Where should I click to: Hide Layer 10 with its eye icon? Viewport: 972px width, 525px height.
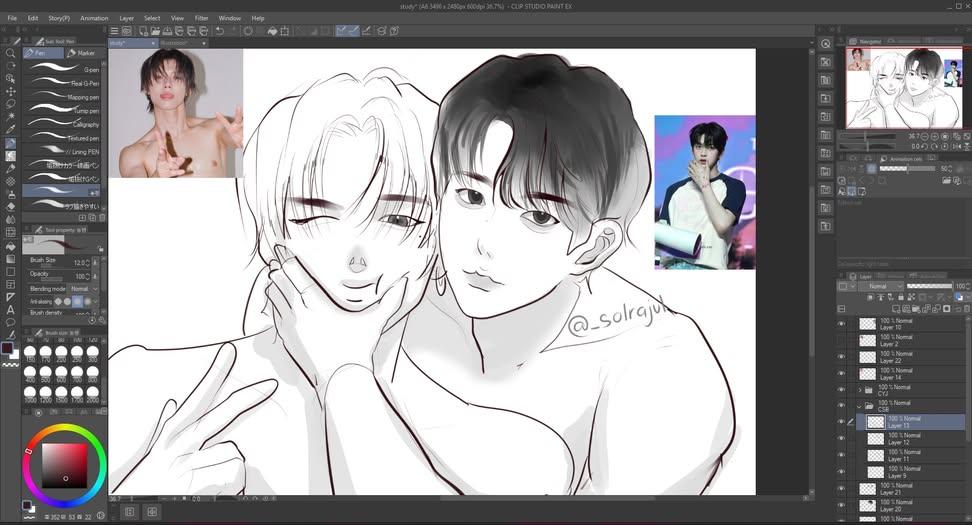[x=841, y=324]
